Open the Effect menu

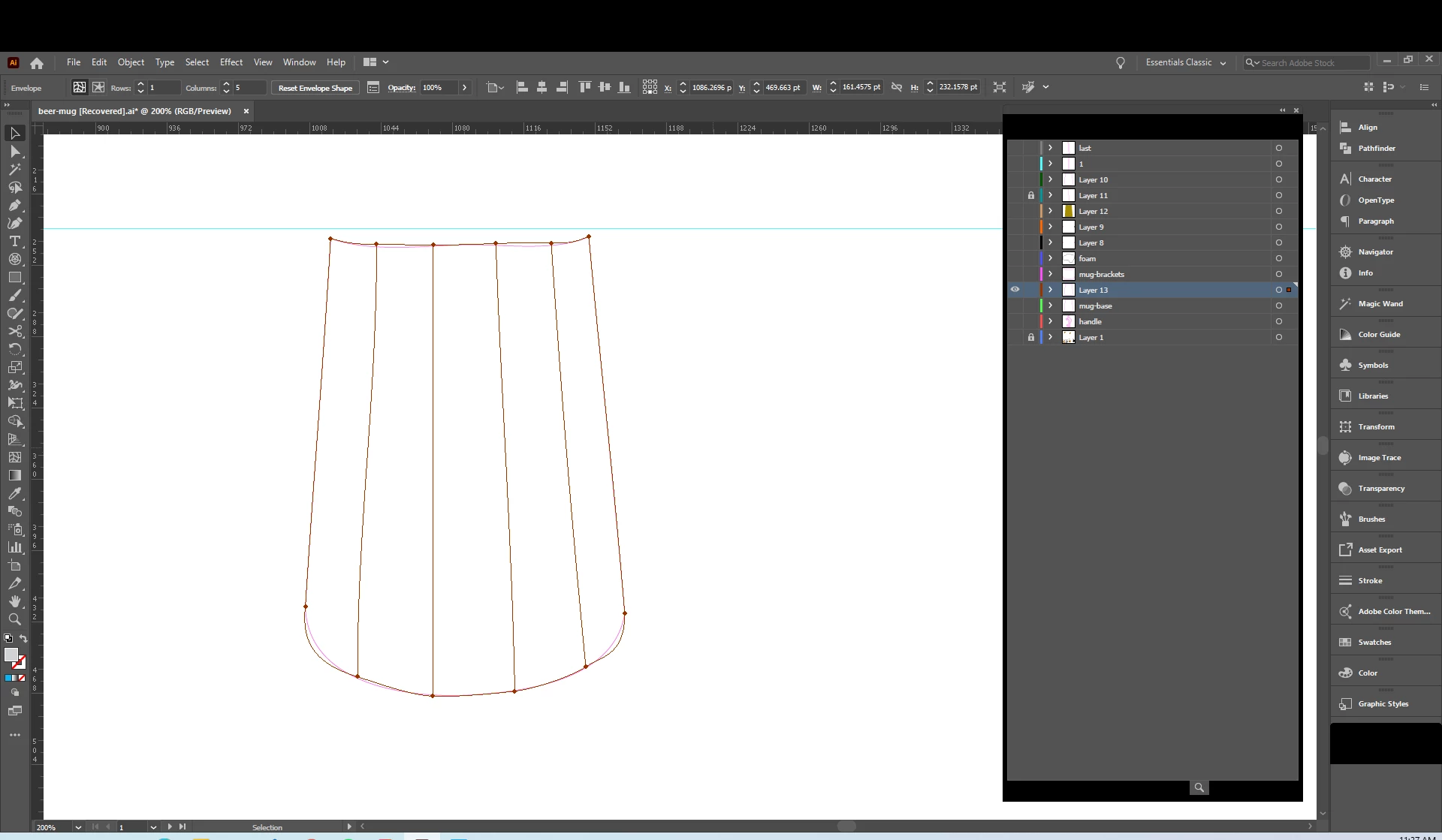pyautogui.click(x=231, y=62)
